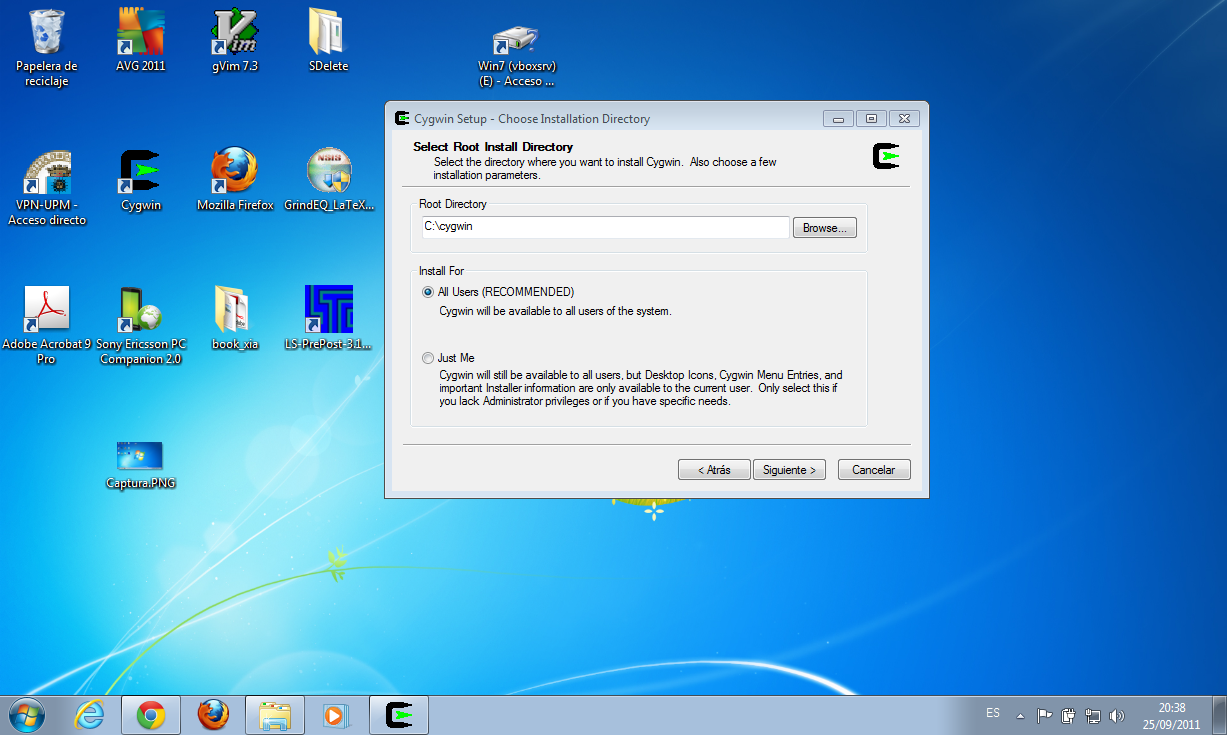Close the Cygwin Setup dialog

point(904,118)
